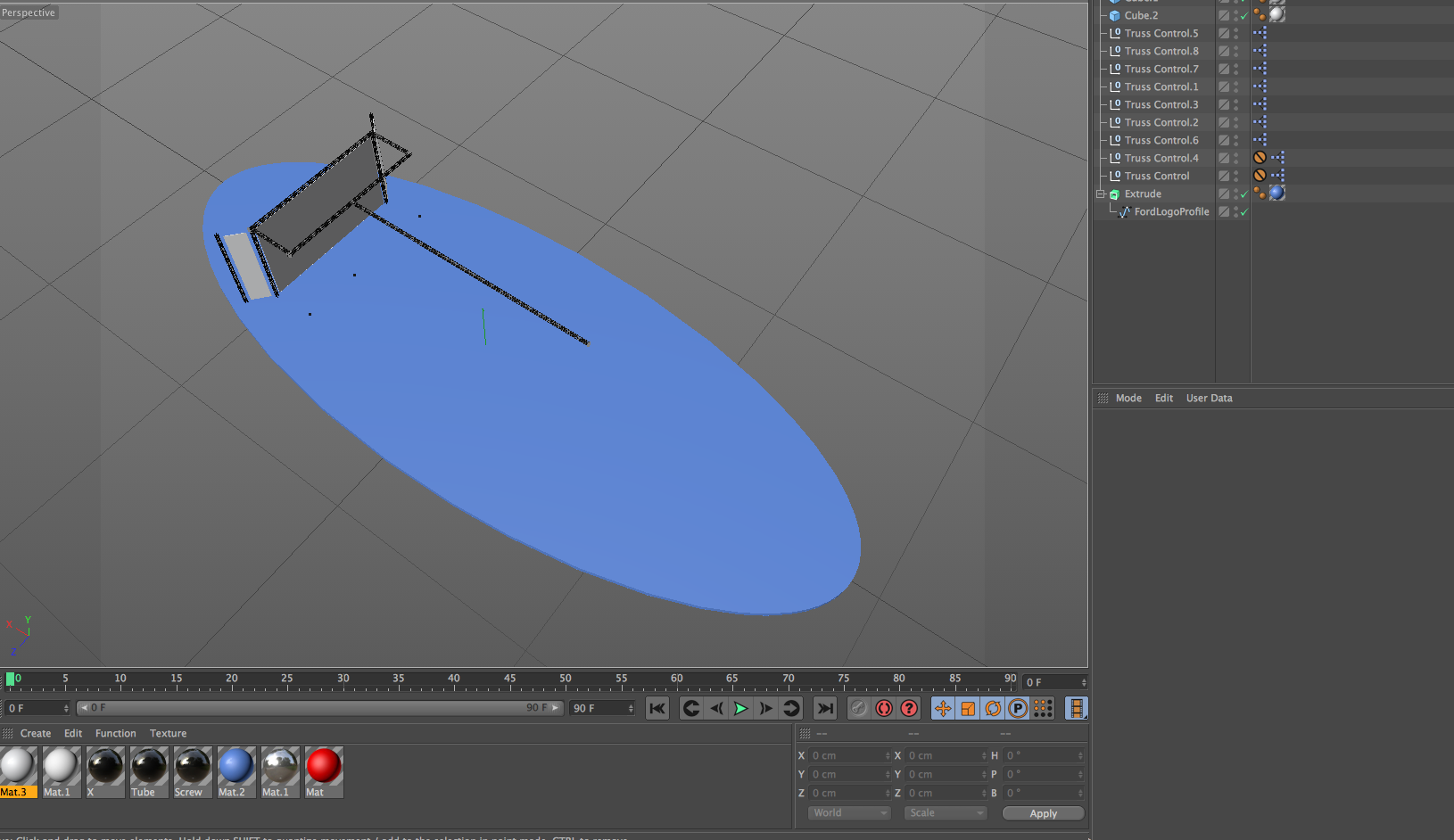
Task: Click frame 45 on the timeline ruler
Action: 509,682
